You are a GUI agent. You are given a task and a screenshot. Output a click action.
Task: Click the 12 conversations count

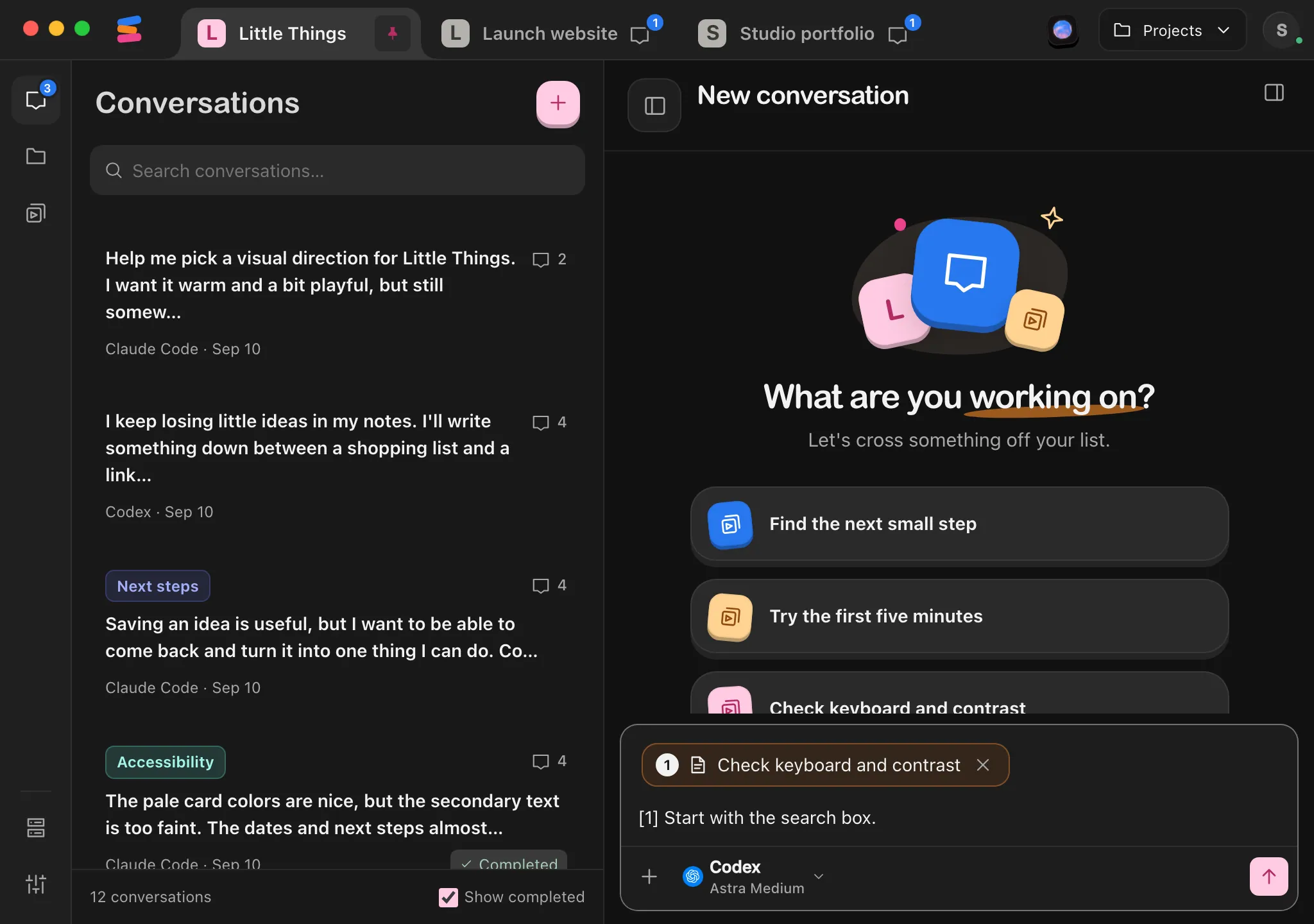point(150,897)
